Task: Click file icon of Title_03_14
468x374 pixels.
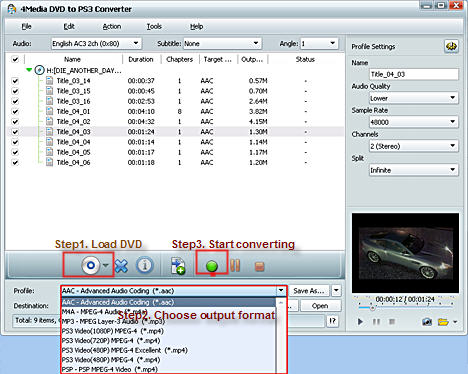Action: (x=49, y=80)
